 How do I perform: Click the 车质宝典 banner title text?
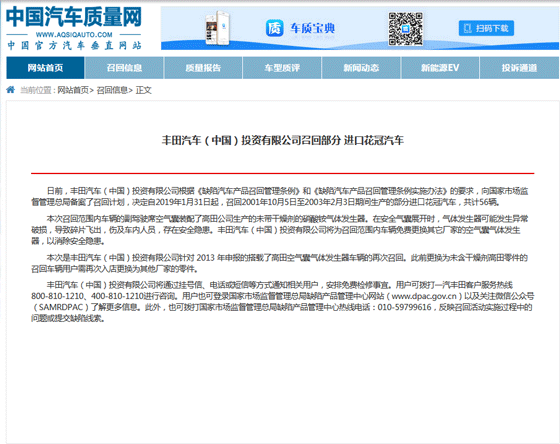[312, 28]
